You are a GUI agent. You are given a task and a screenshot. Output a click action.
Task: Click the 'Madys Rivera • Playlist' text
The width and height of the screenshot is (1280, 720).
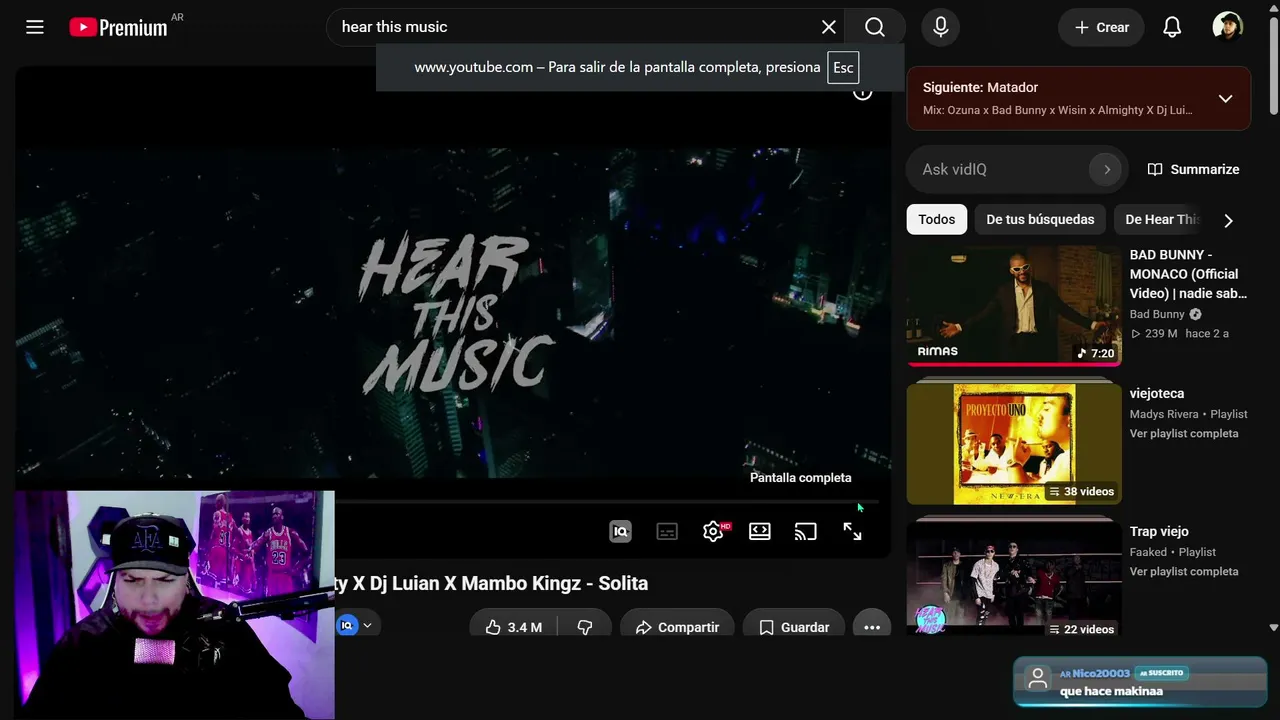tap(1189, 414)
